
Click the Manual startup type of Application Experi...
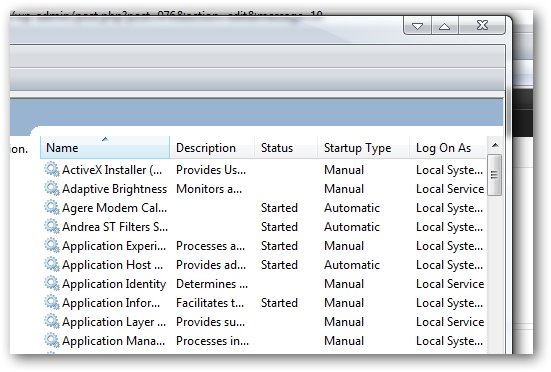[x=344, y=246]
